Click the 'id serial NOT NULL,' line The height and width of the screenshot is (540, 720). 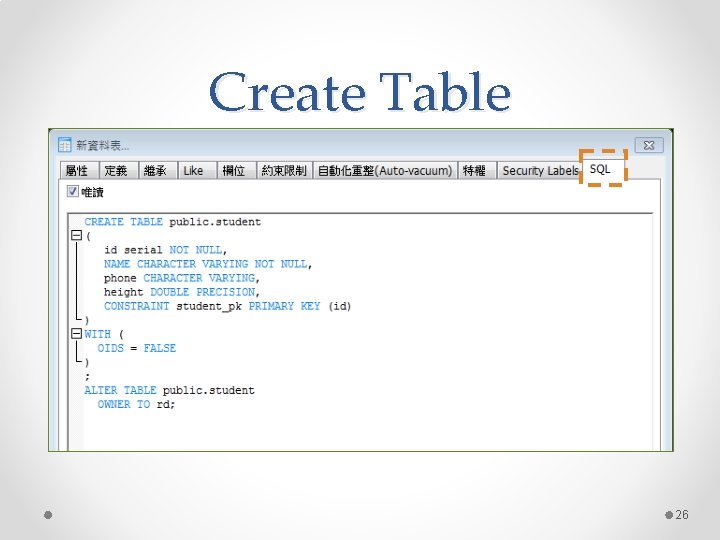coord(165,250)
